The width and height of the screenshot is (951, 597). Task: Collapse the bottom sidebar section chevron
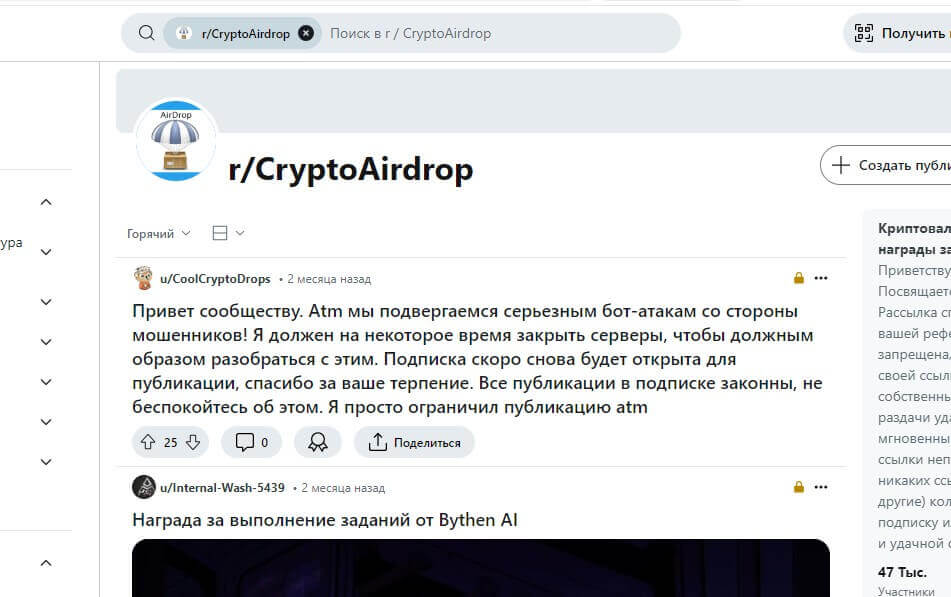[46, 563]
